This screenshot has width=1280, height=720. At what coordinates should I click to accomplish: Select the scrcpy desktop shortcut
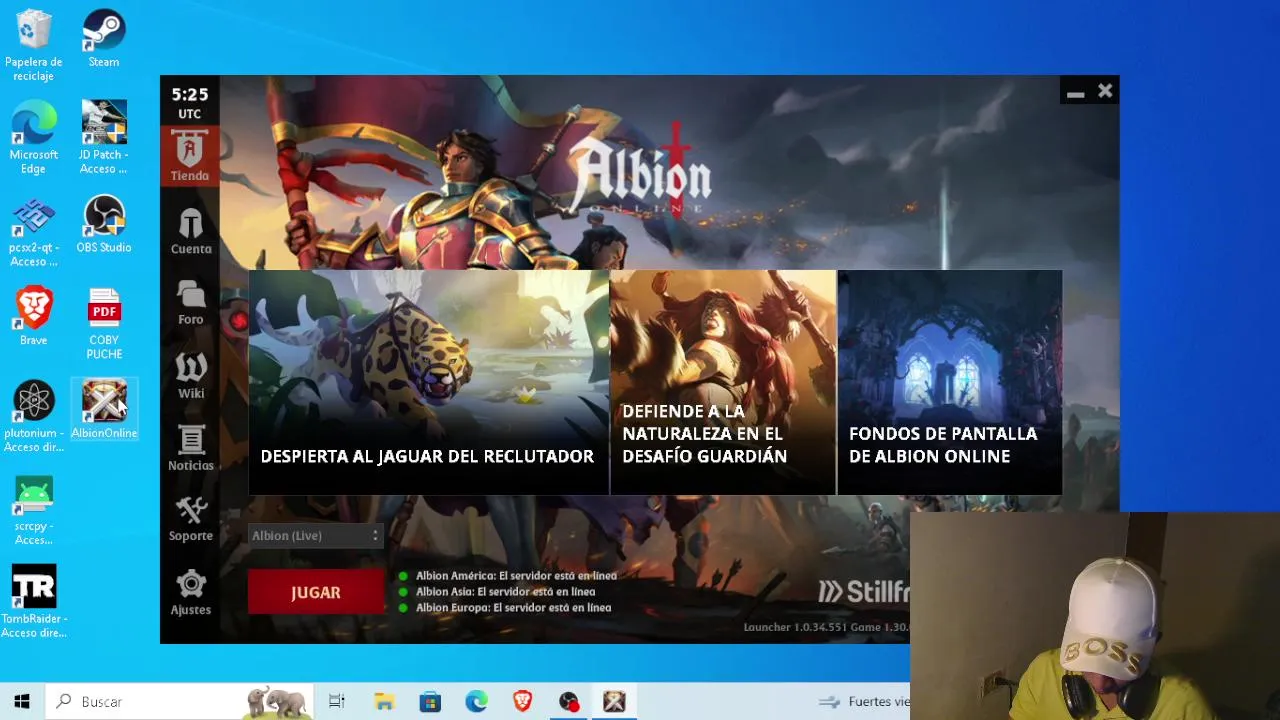coord(34,510)
